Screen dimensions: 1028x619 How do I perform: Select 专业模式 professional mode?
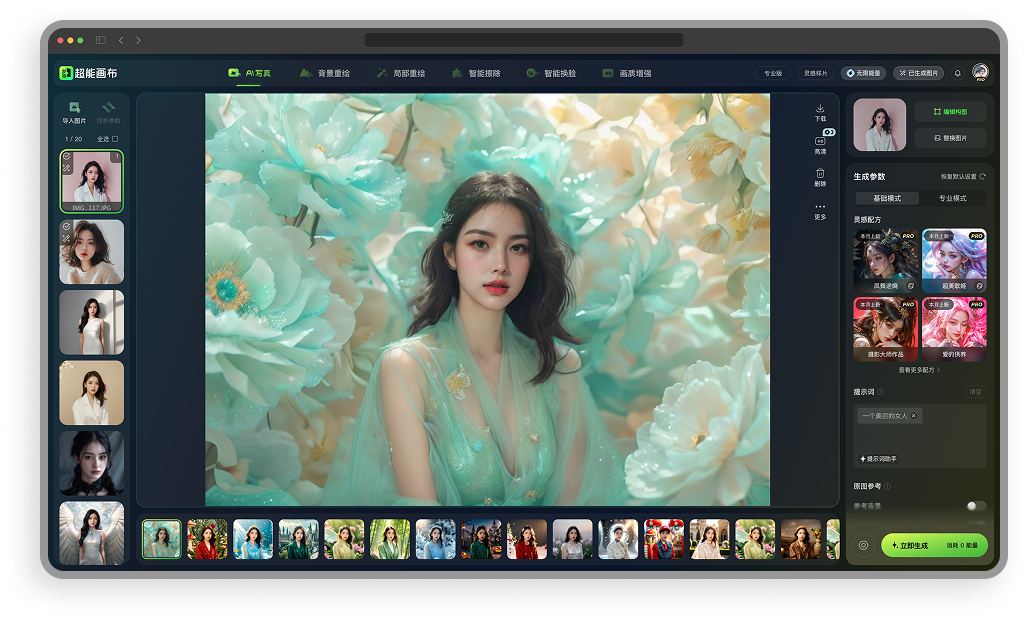pyautogui.click(x=953, y=198)
